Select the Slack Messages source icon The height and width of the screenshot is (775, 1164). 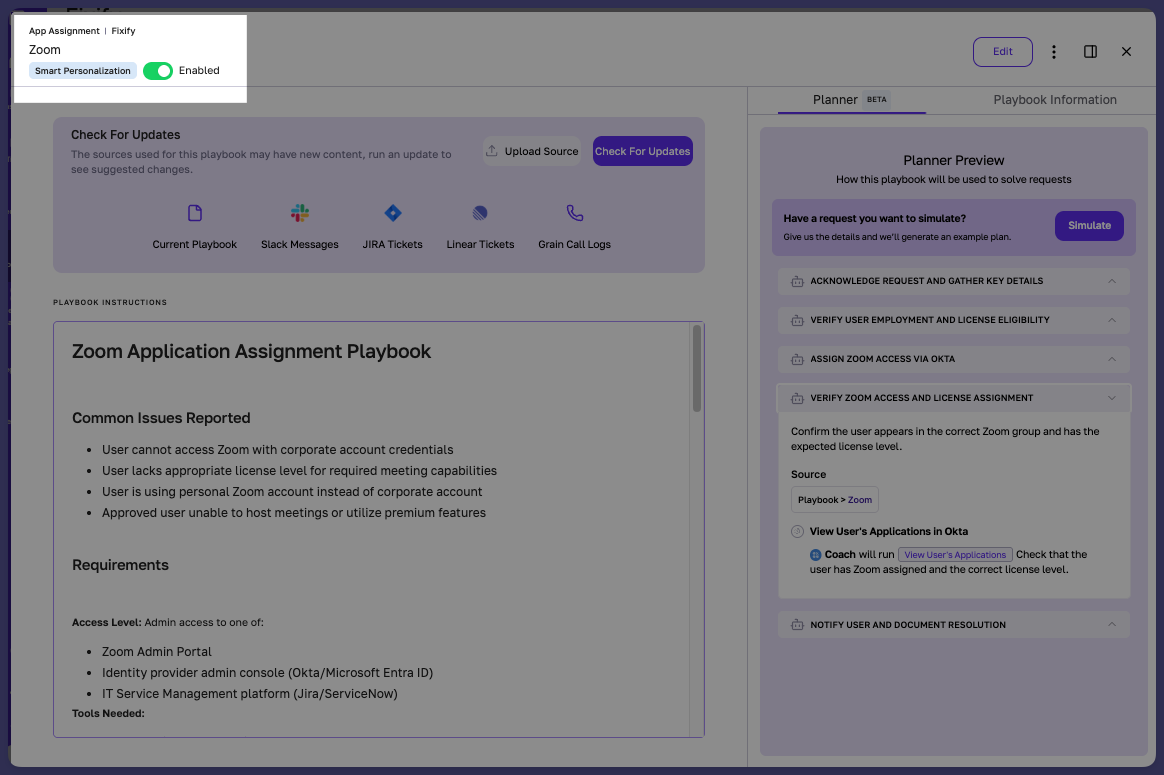tap(299, 213)
